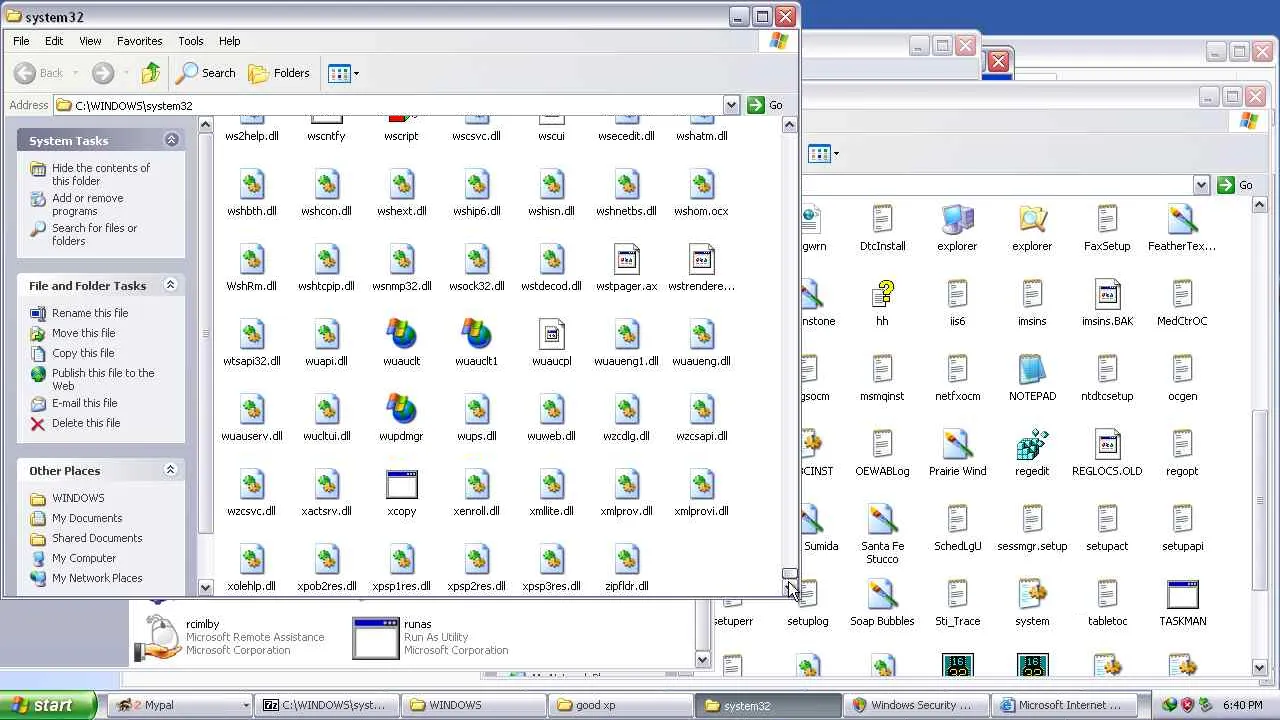Go Back in system32 window
The image size is (1280, 720).
pos(40,73)
